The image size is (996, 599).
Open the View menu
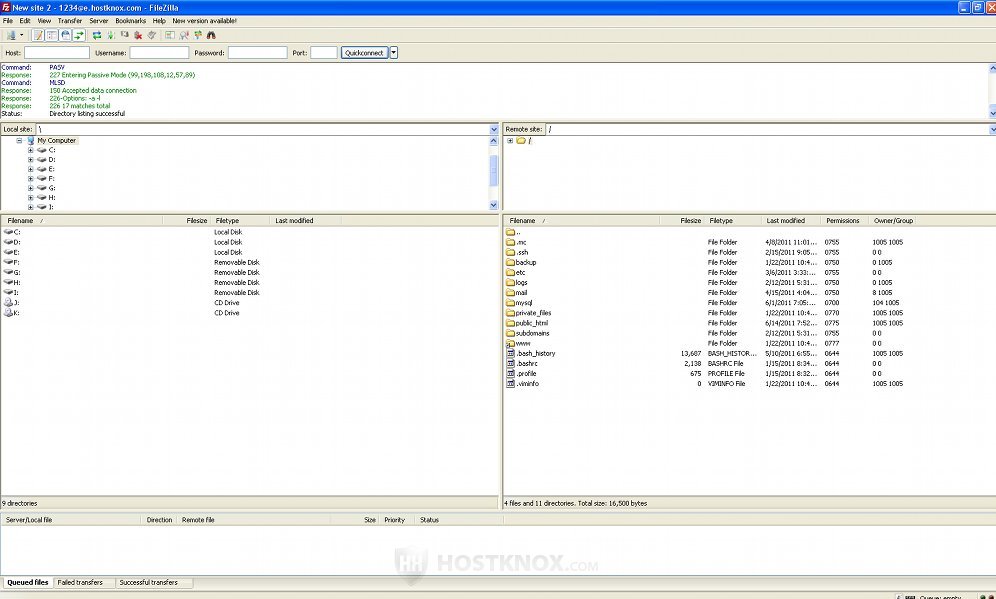pos(44,21)
